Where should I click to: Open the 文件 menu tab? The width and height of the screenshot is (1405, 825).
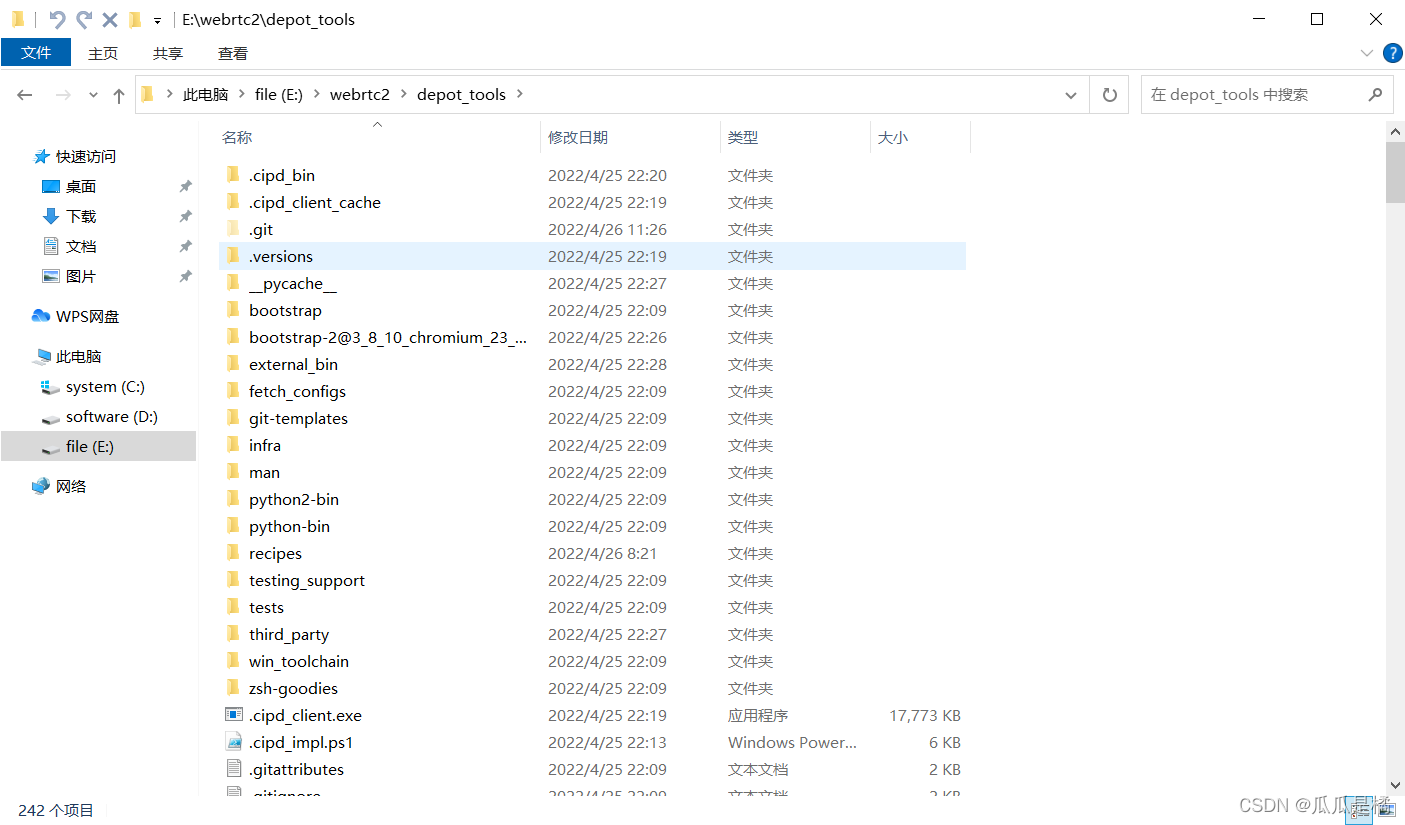[36, 53]
